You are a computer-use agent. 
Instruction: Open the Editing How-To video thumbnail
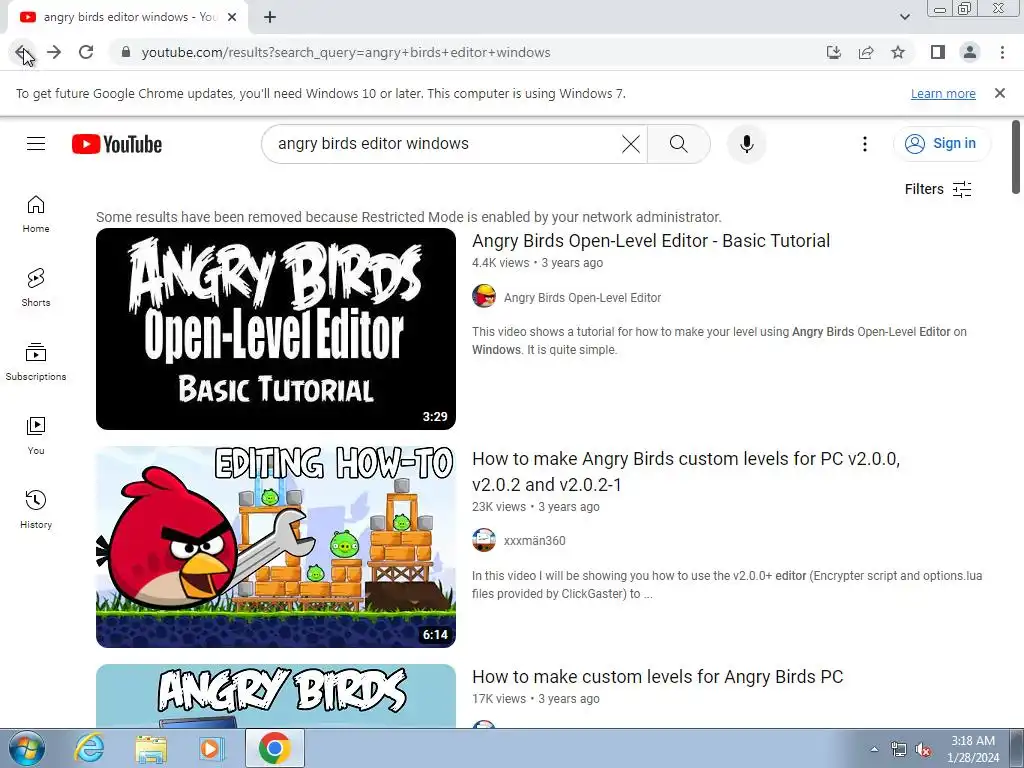276,547
